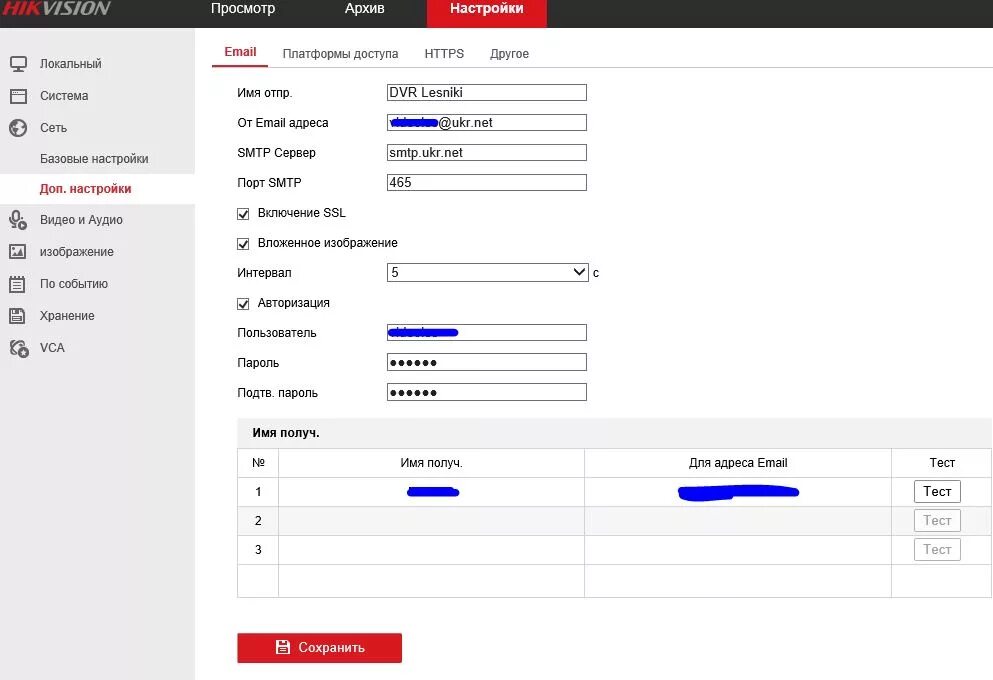993x680 pixels.
Task: Click the Пользователь input field
Action: click(x=486, y=332)
